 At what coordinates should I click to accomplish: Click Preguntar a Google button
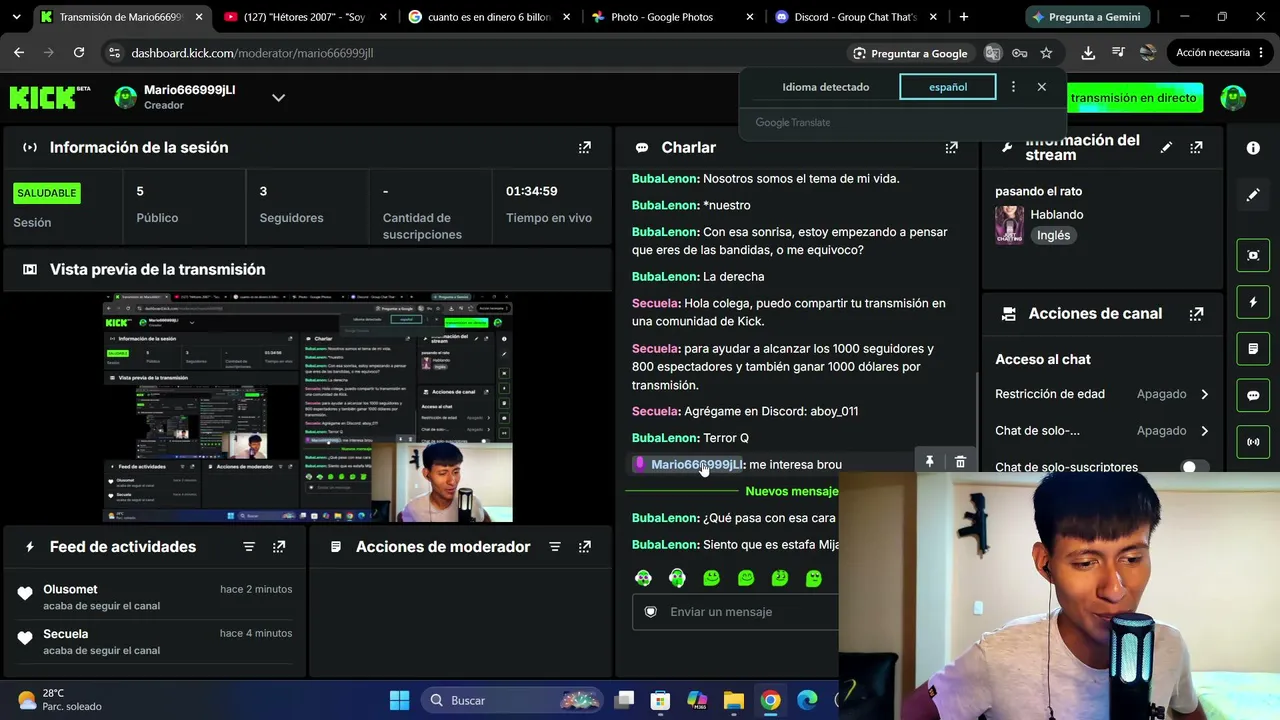click(910, 53)
